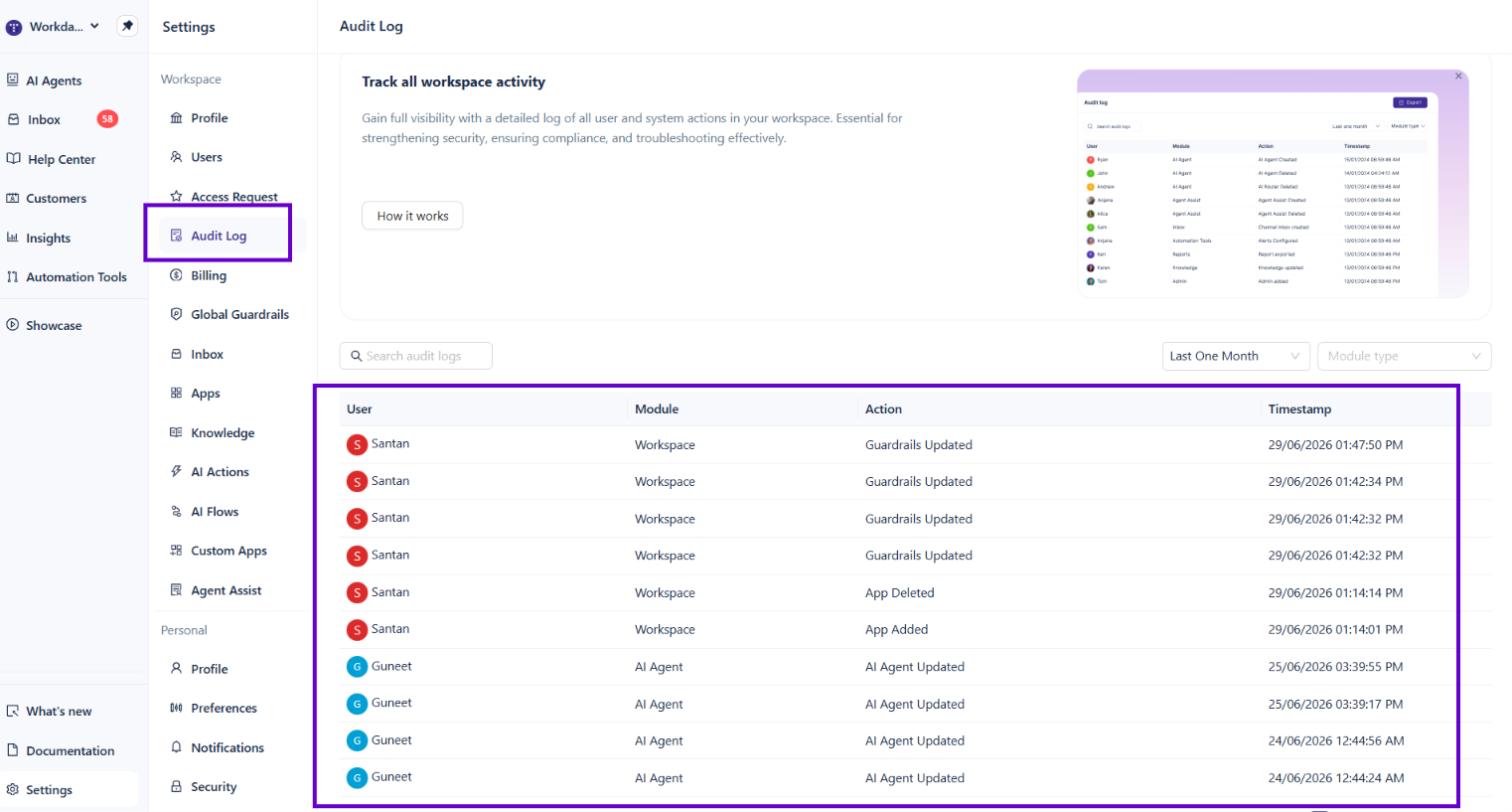Open the Inbox with 58 badge
The image size is (1512, 812).
[62, 119]
